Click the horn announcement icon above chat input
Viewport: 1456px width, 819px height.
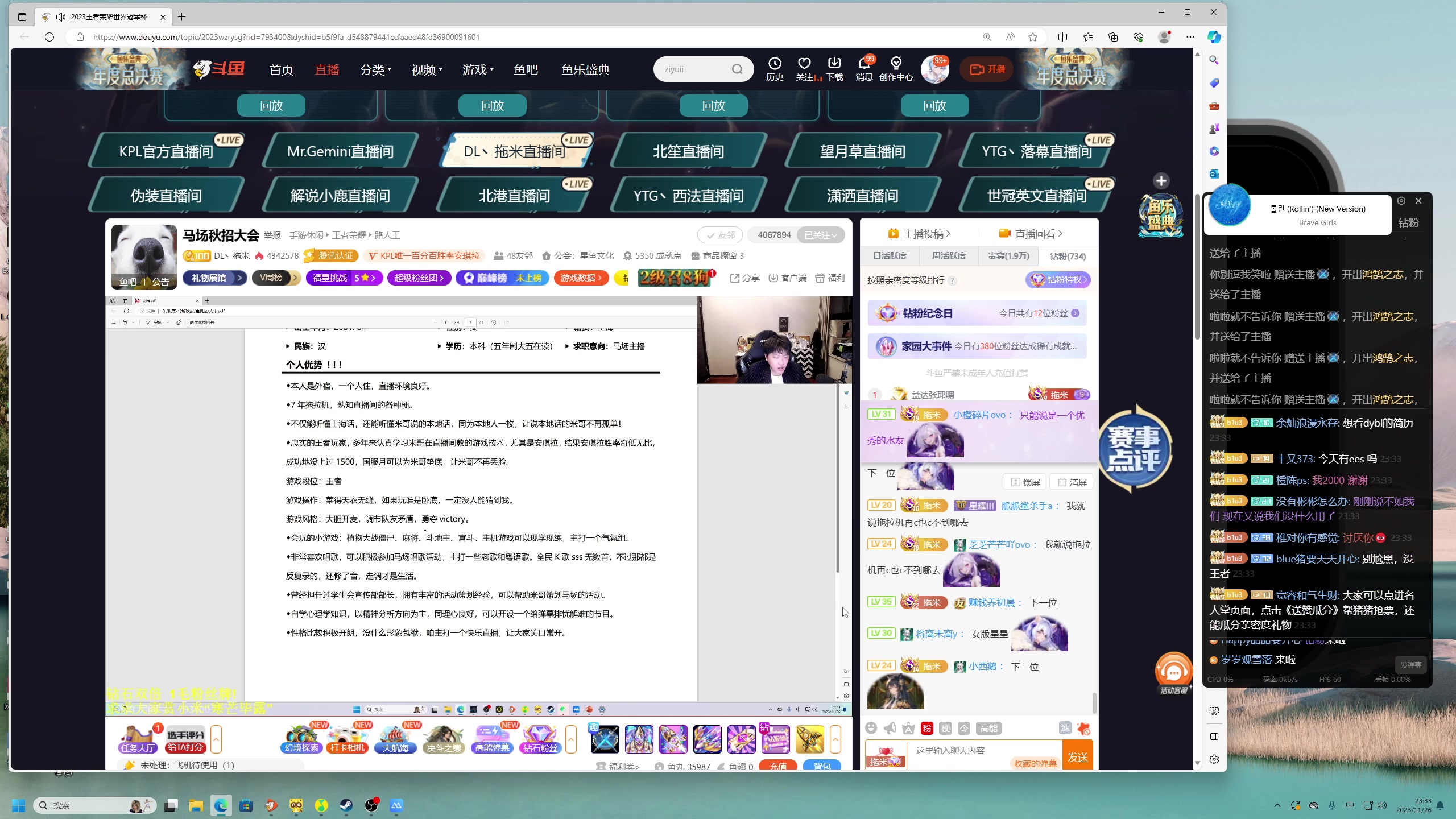click(890, 728)
